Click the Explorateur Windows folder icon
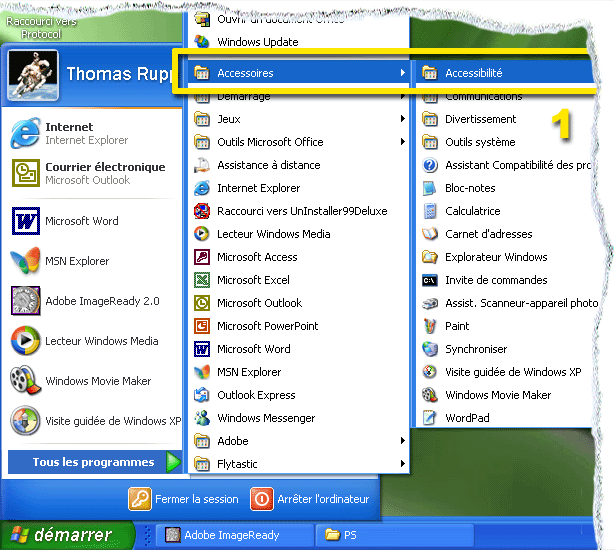Image resolution: width=615 pixels, height=550 pixels. pos(430,257)
